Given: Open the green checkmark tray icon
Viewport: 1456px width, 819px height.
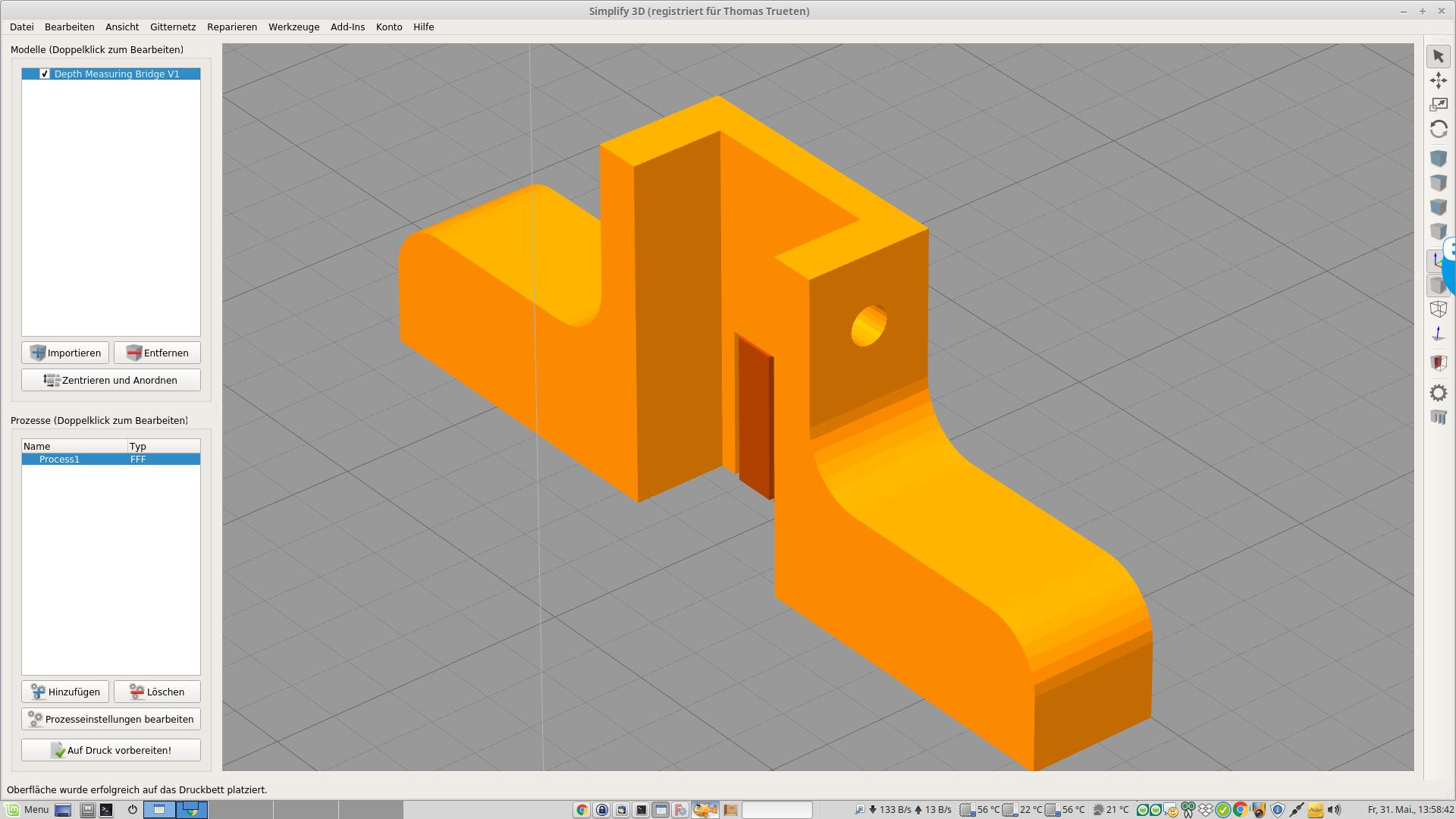Looking at the screenshot, I should click(1223, 810).
